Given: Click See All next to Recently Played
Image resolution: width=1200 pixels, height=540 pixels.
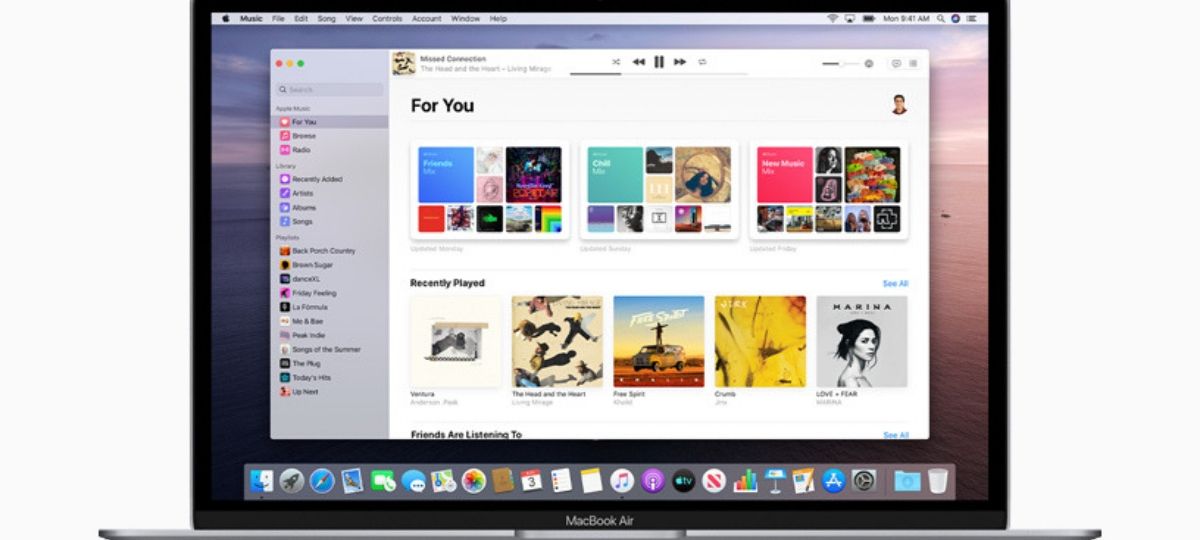Looking at the screenshot, I should pyautogui.click(x=895, y=284).
